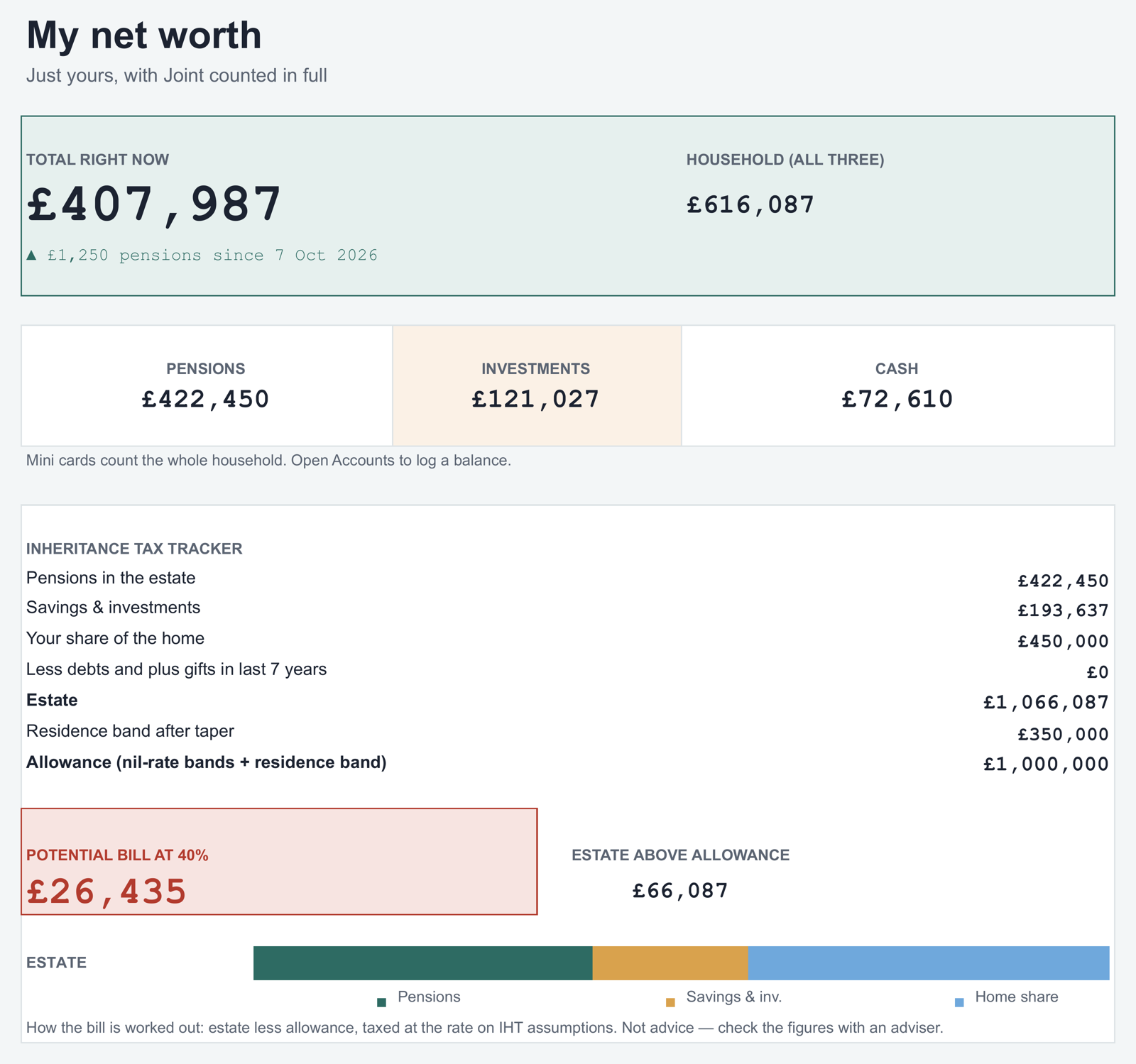Click the 'My net worth' heading
The width and height of the screenshot is (1136, 1064).
click(x=144, y=35)
